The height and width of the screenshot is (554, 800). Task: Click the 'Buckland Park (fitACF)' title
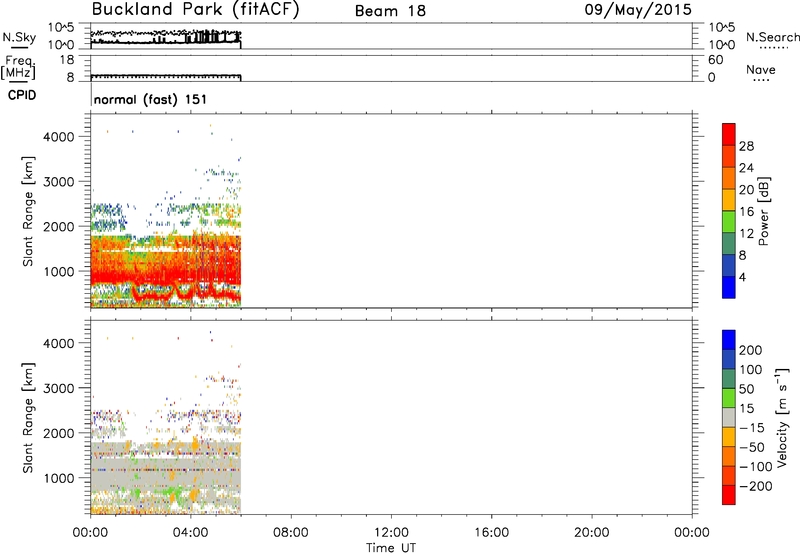(195, 10)
